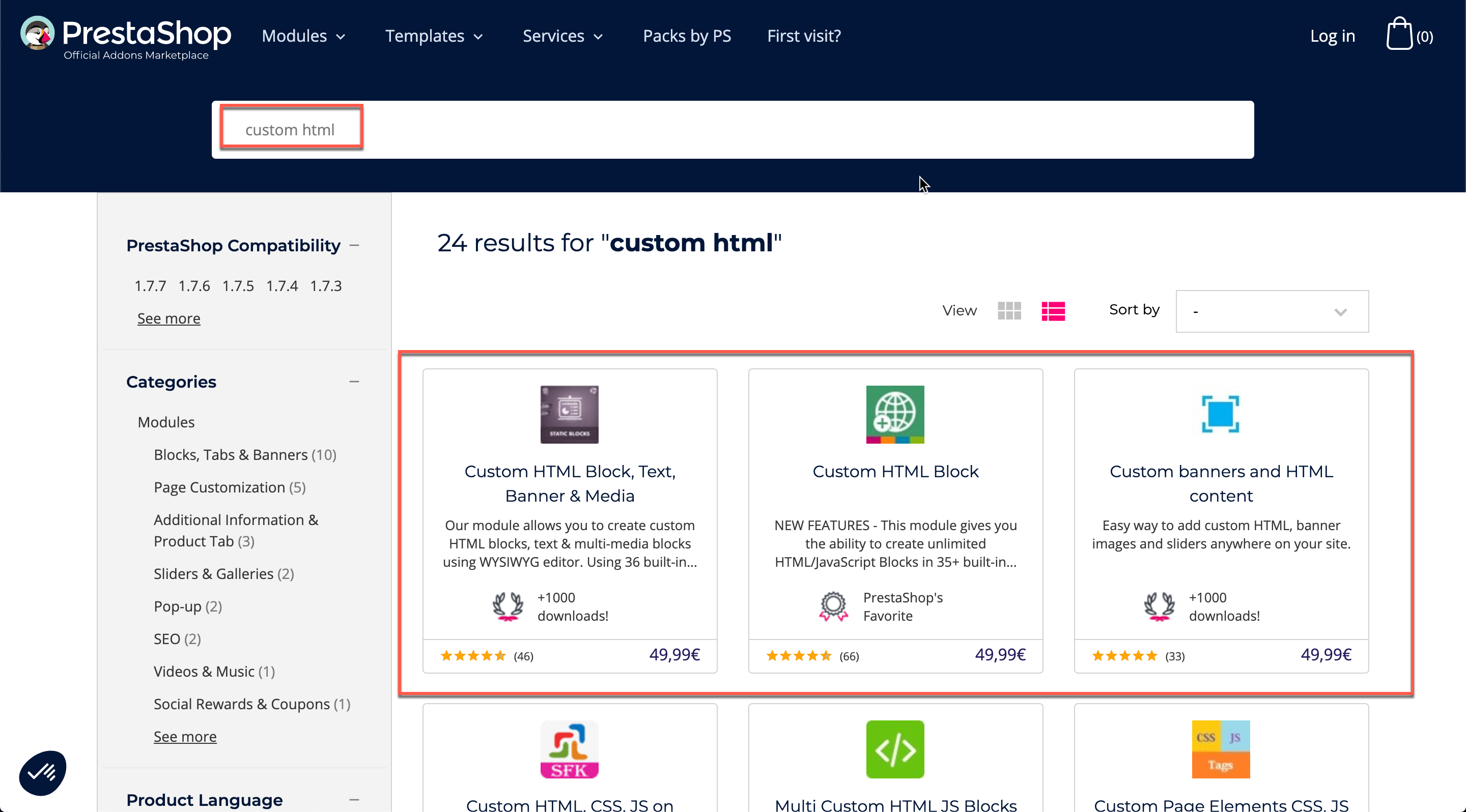
Task: Collapse the Product Language section
Action: coord(354,799)
